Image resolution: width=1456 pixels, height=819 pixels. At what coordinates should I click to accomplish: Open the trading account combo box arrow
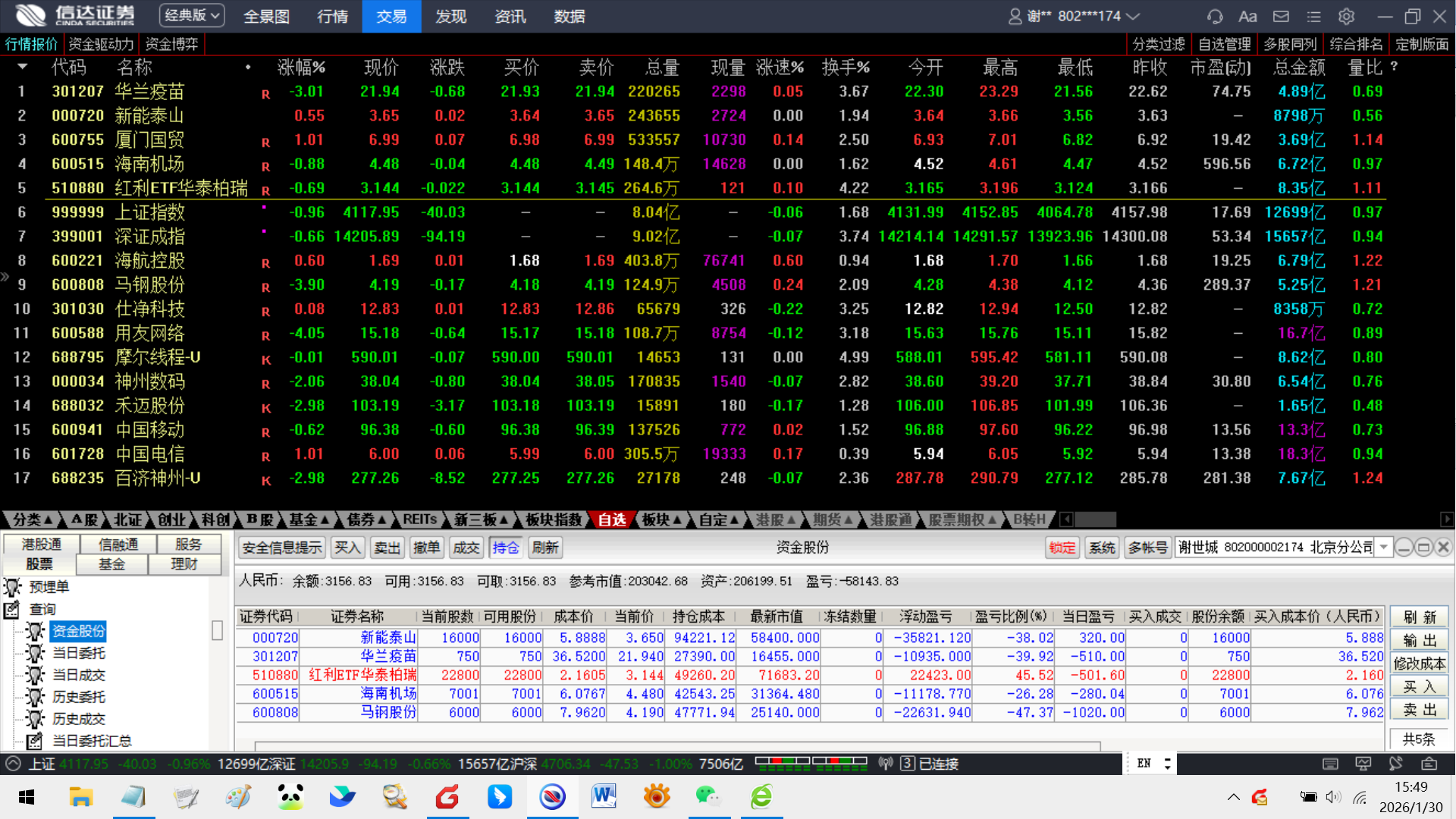pyautogui.click(x=1384, y=548)
